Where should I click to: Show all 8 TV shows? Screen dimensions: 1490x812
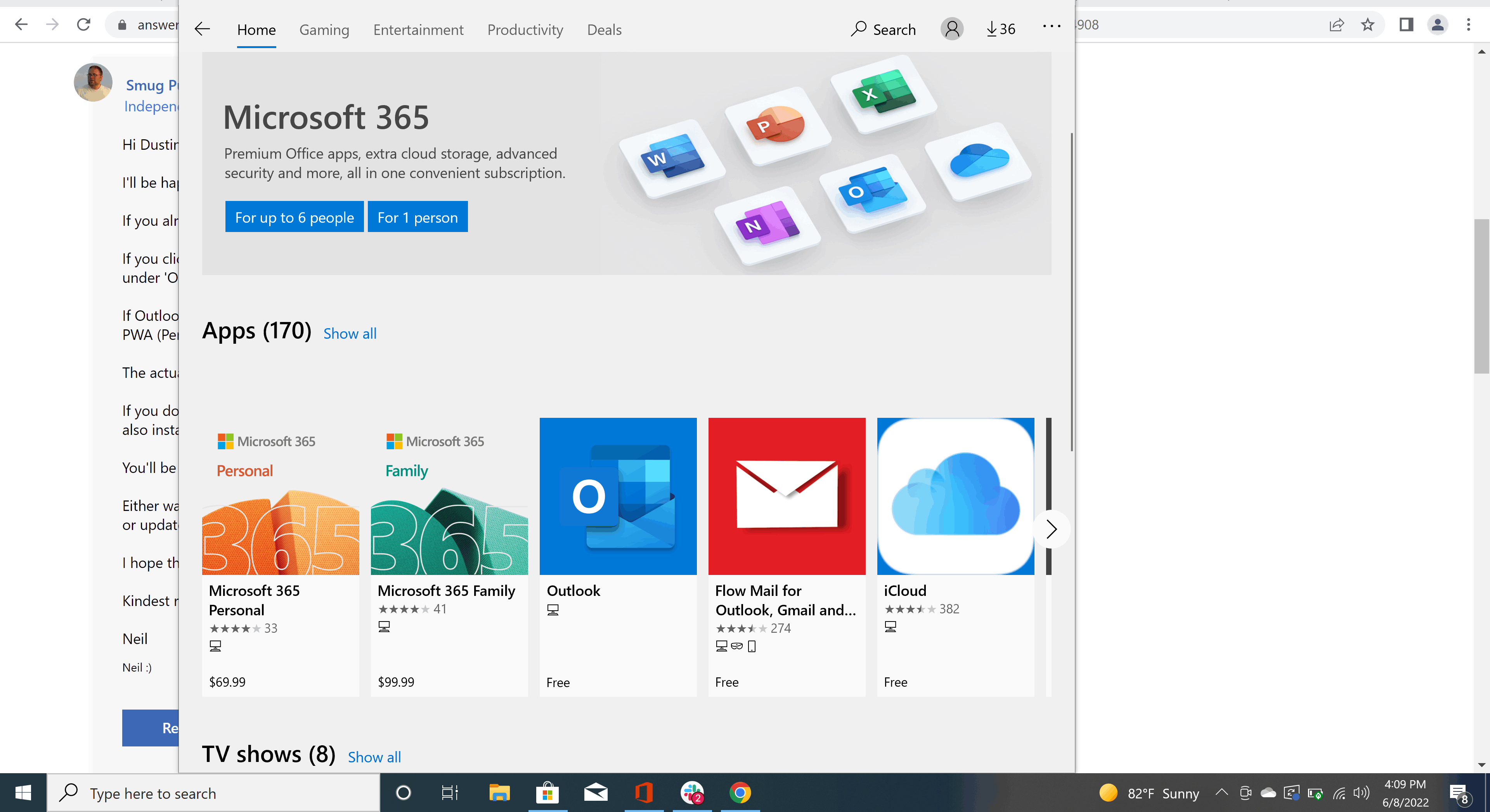(x=374, y=757)
